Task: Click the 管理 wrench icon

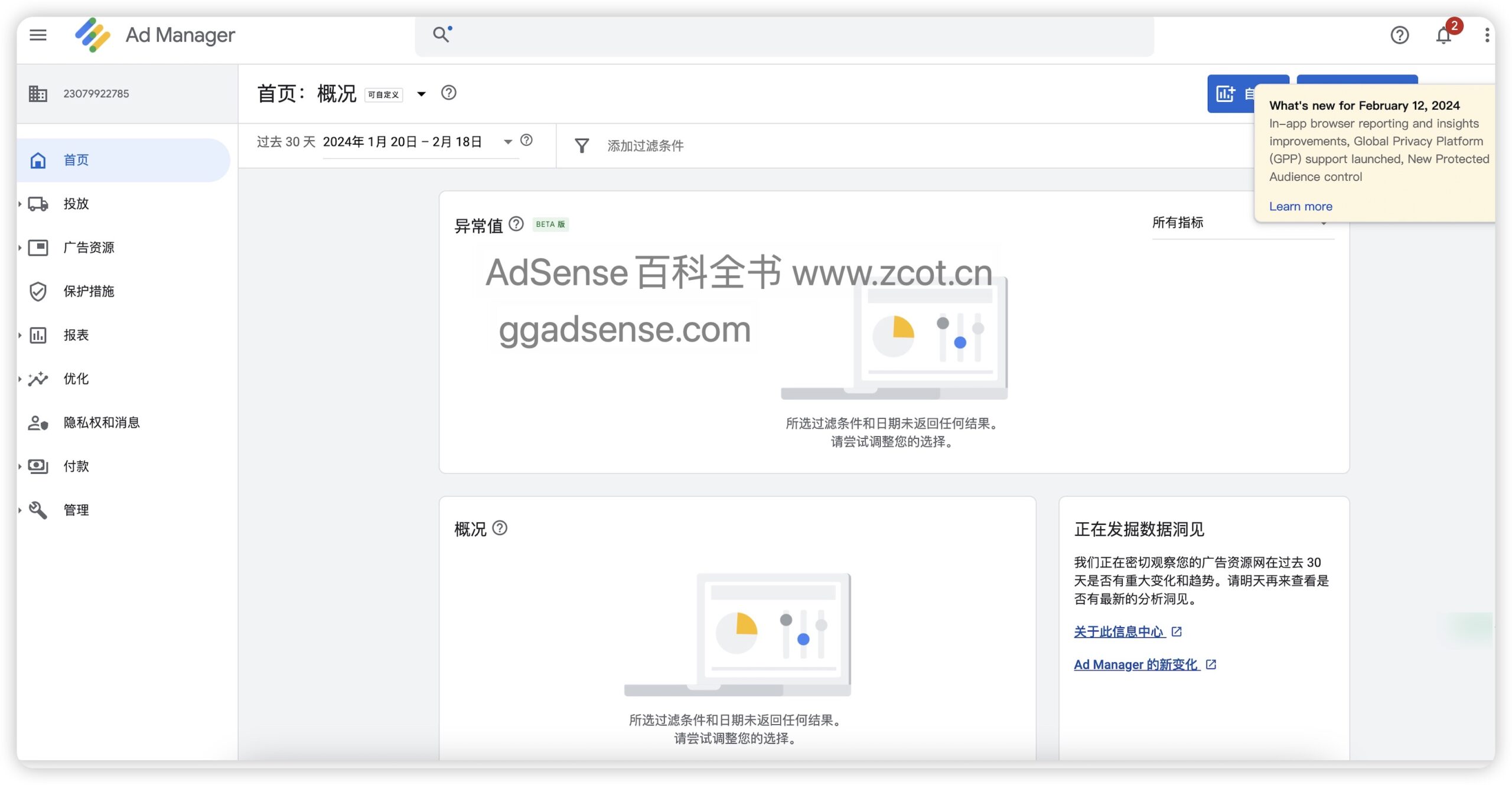Action: [x=38, y=510]
